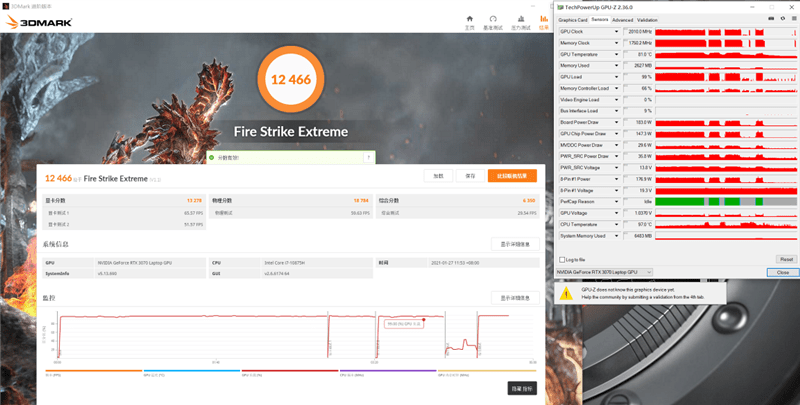Click the orange legend bar under monitoring chart

point(94,371)
